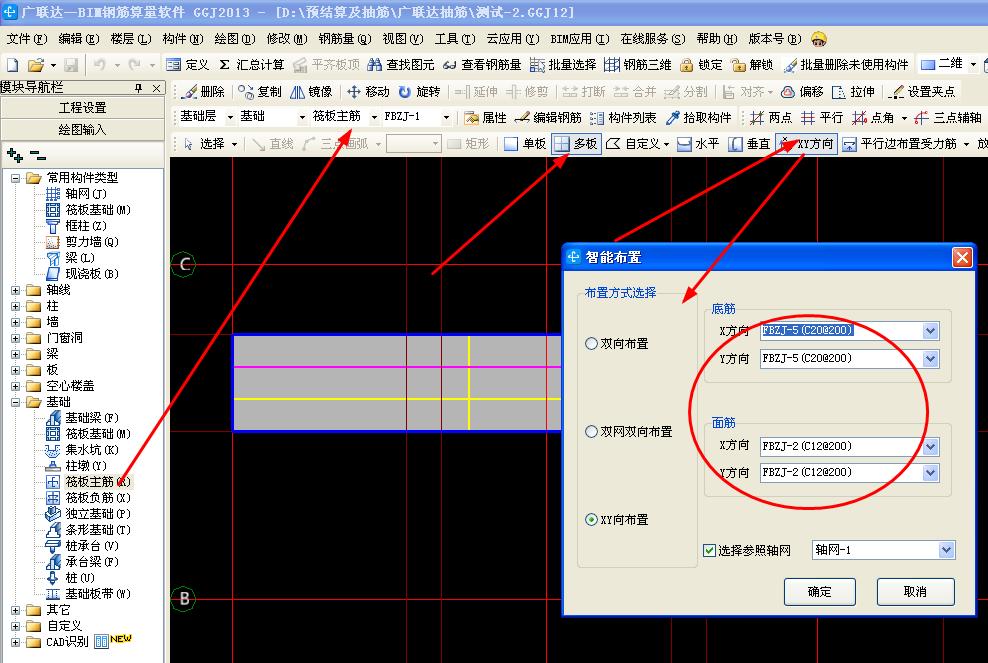Click the 复制 copy tool
Screen dimensions: 988x663
point(260,92)
